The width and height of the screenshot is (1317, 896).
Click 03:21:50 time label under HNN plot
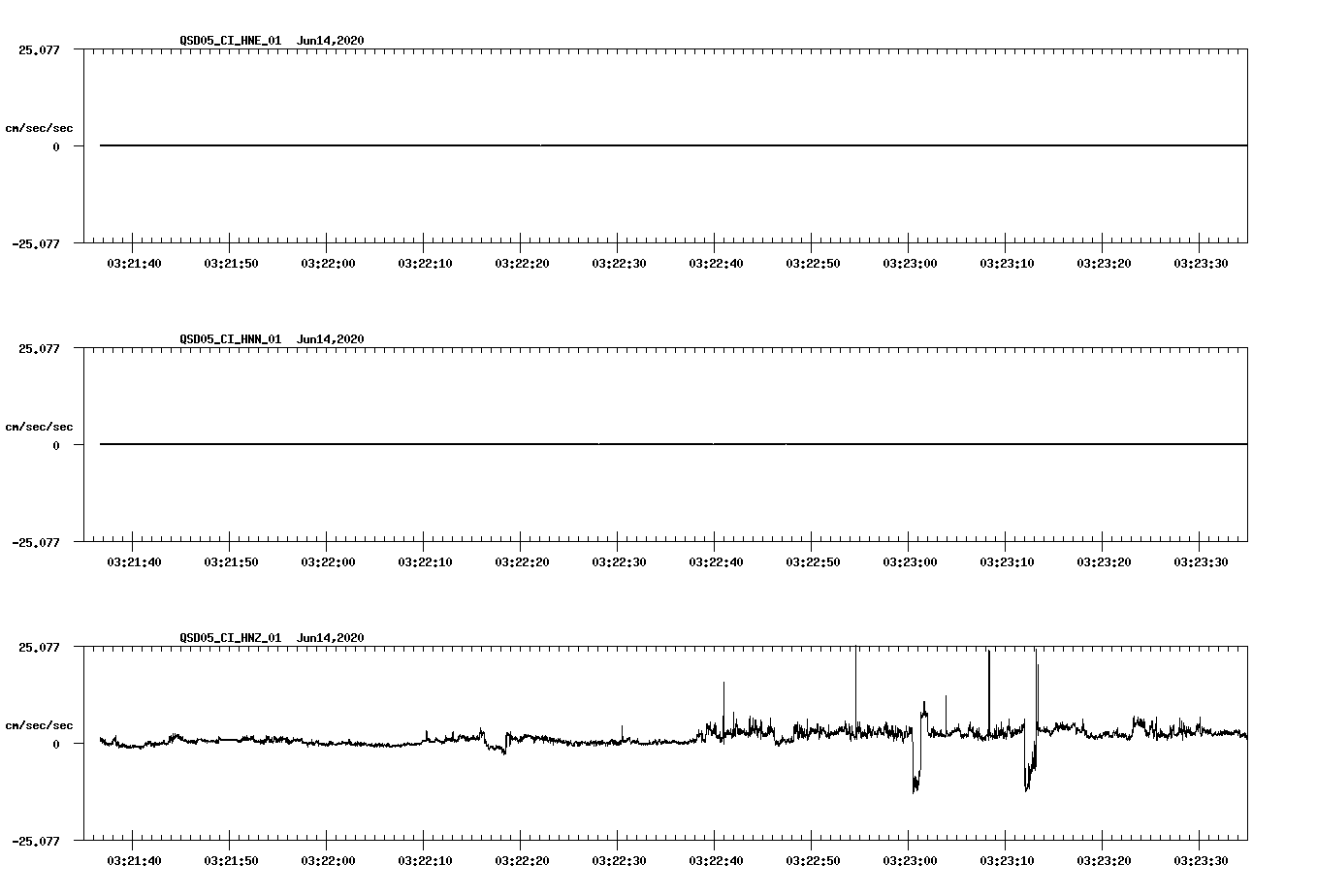231,562
